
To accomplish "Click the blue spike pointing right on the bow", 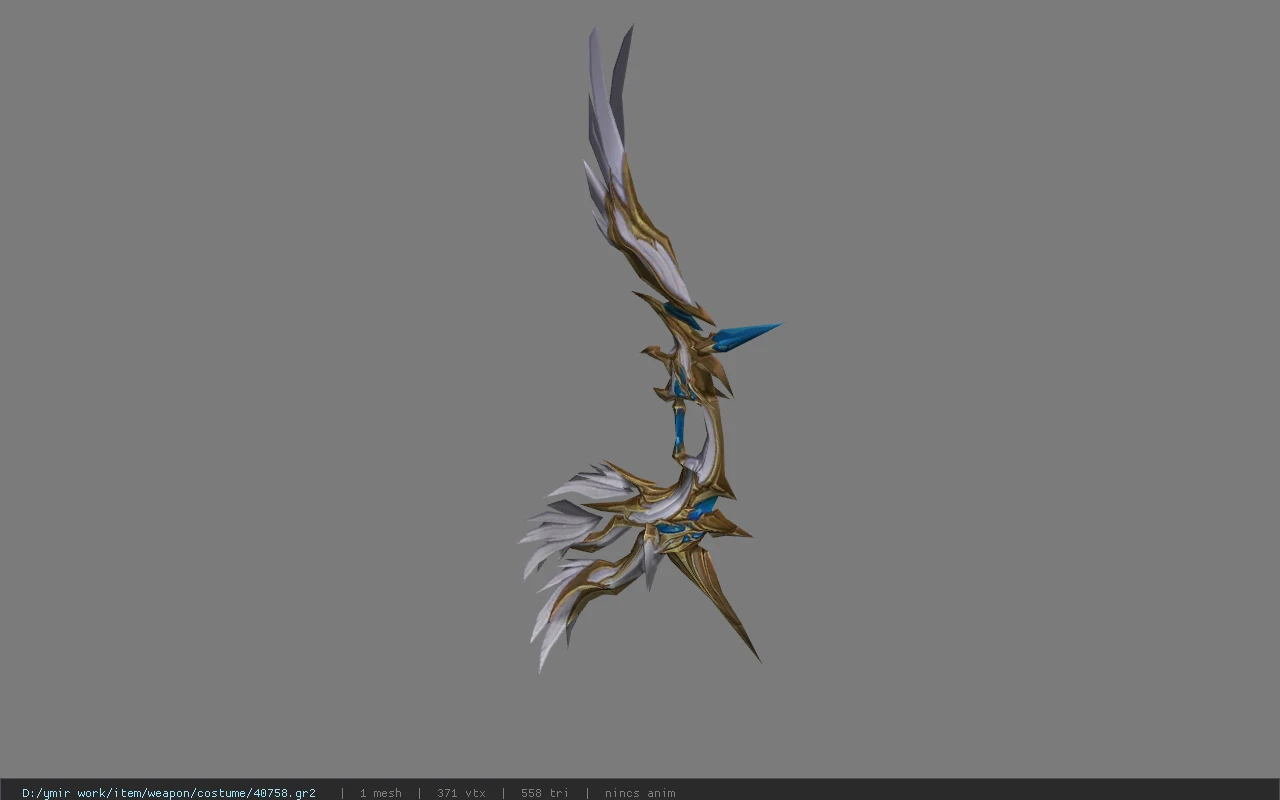I will 748,335.
